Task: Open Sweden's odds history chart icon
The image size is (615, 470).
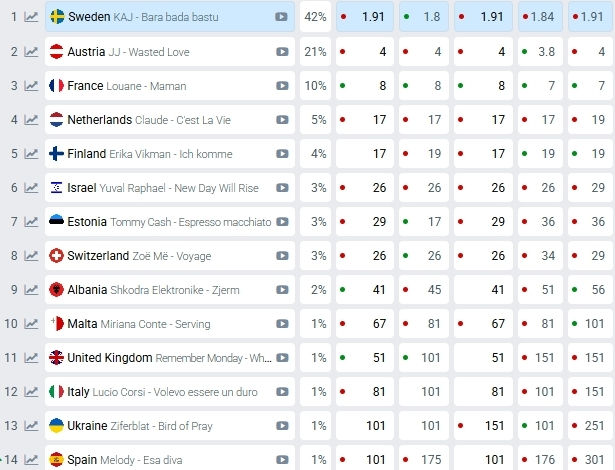Action: [x=31, y=17]
